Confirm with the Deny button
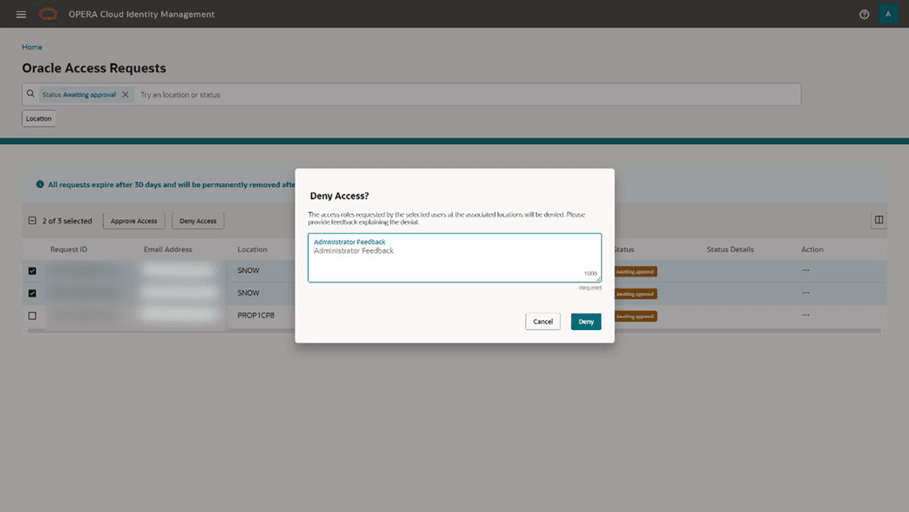 [586, 321]
